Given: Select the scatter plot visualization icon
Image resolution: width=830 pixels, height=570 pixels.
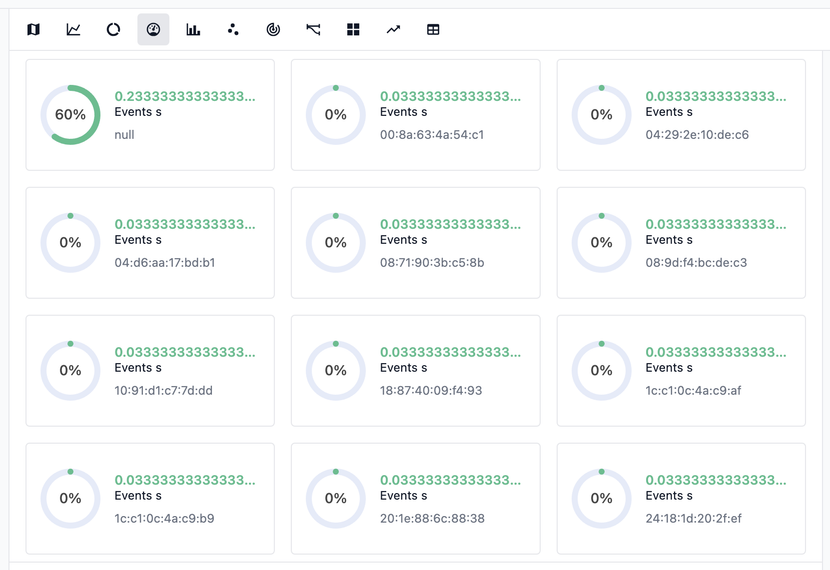Looking at the screenshot, I should (233, 30).
